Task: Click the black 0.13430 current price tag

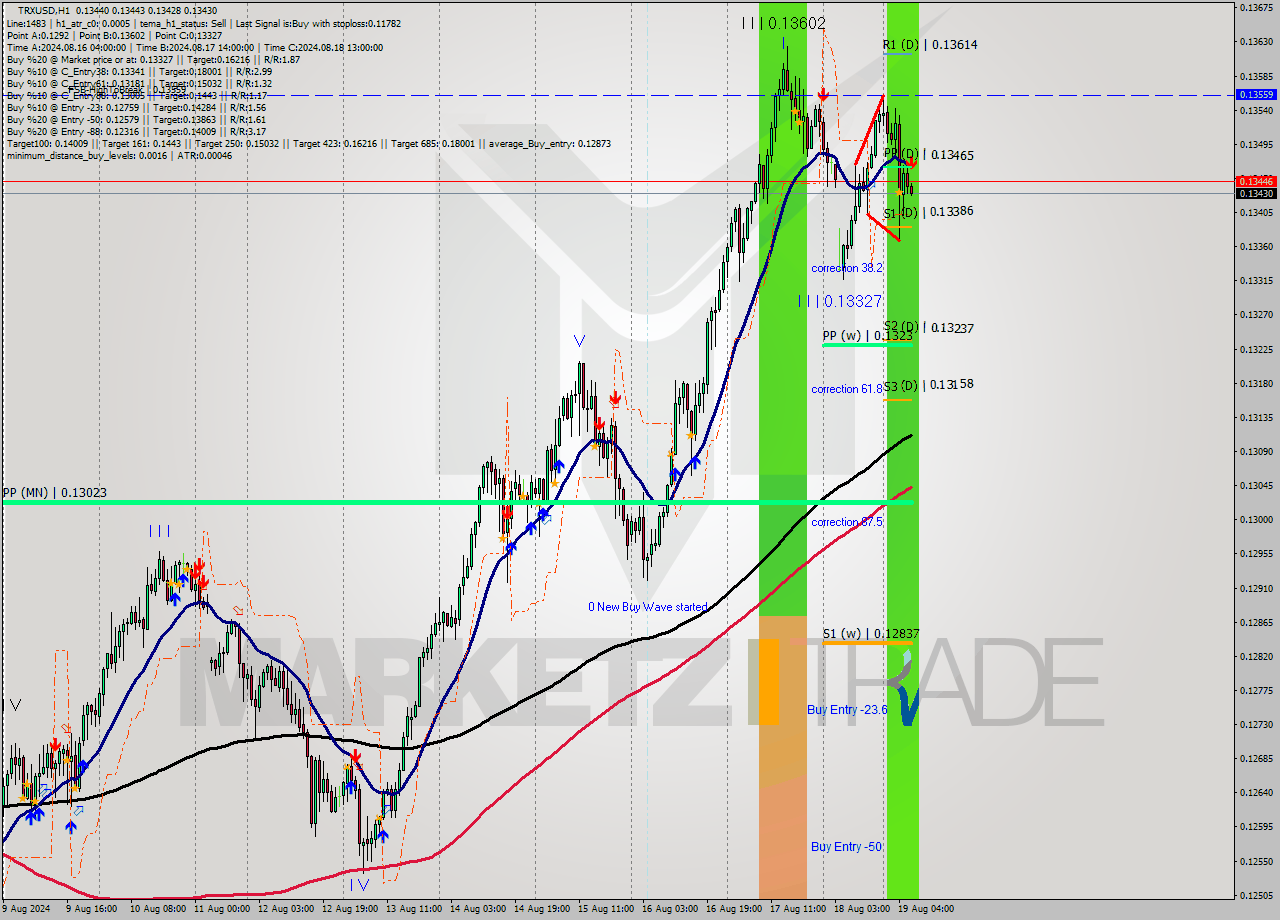Action: click(1256, 193)
